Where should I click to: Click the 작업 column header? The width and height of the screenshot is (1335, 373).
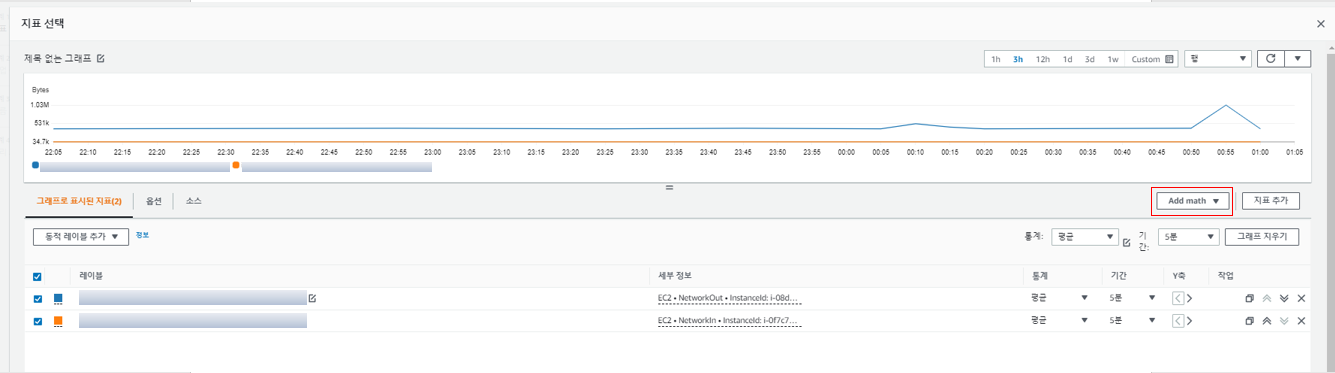click(x=1225, y=275)
